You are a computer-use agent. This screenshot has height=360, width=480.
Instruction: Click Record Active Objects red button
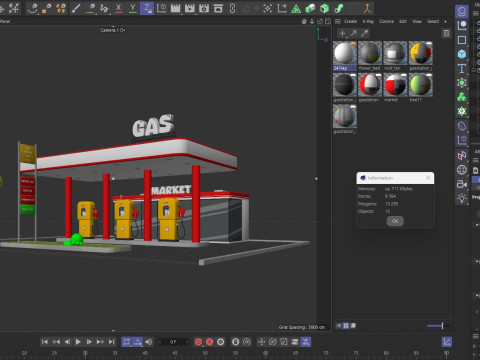(x=198, y=342)
